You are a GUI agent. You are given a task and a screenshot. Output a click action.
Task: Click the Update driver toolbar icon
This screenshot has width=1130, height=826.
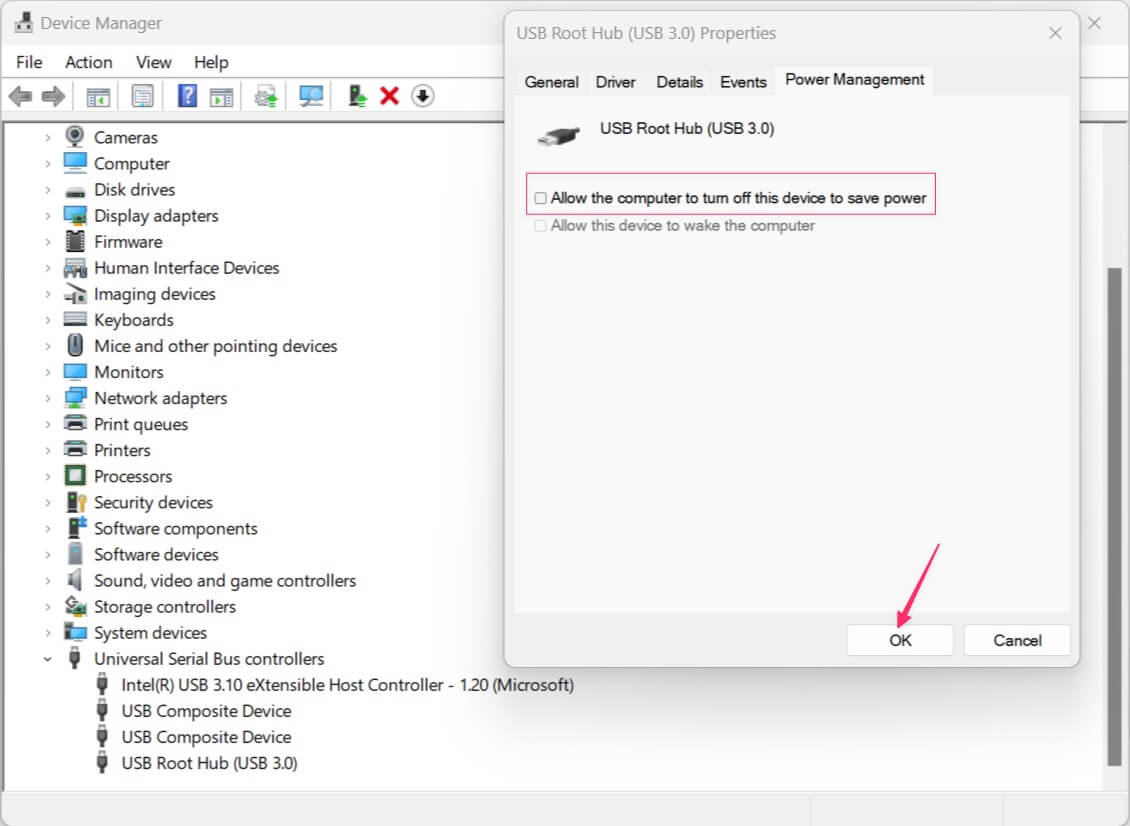tap(265, 96)
